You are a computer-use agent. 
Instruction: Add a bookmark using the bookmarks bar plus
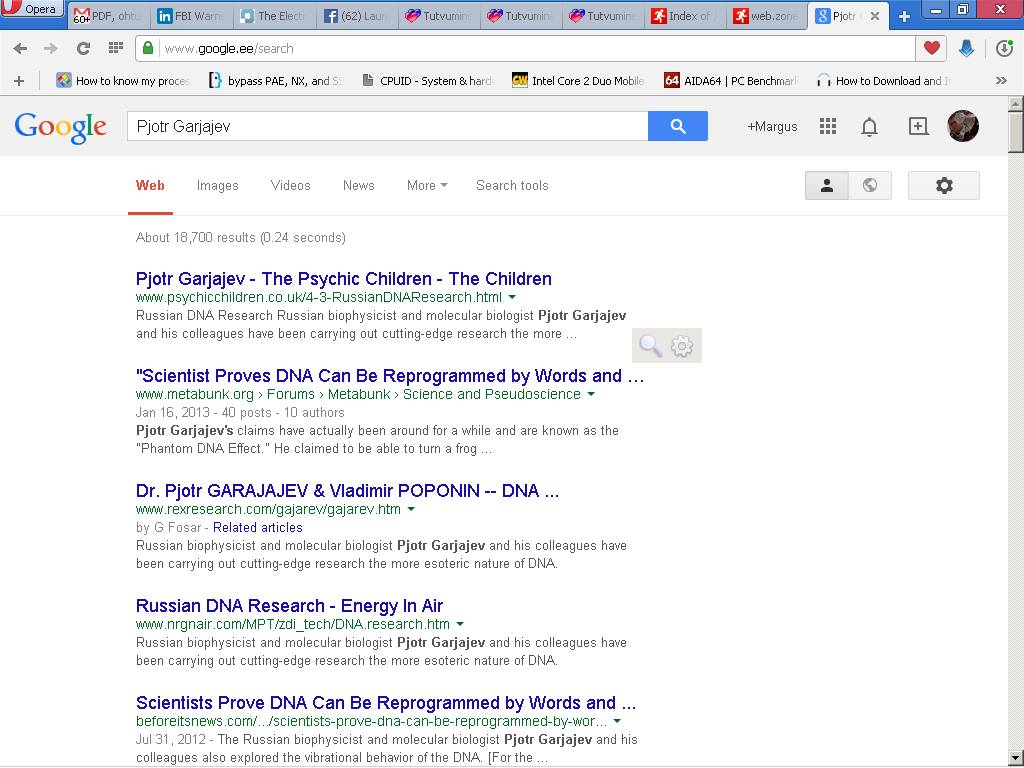point(19,81)
